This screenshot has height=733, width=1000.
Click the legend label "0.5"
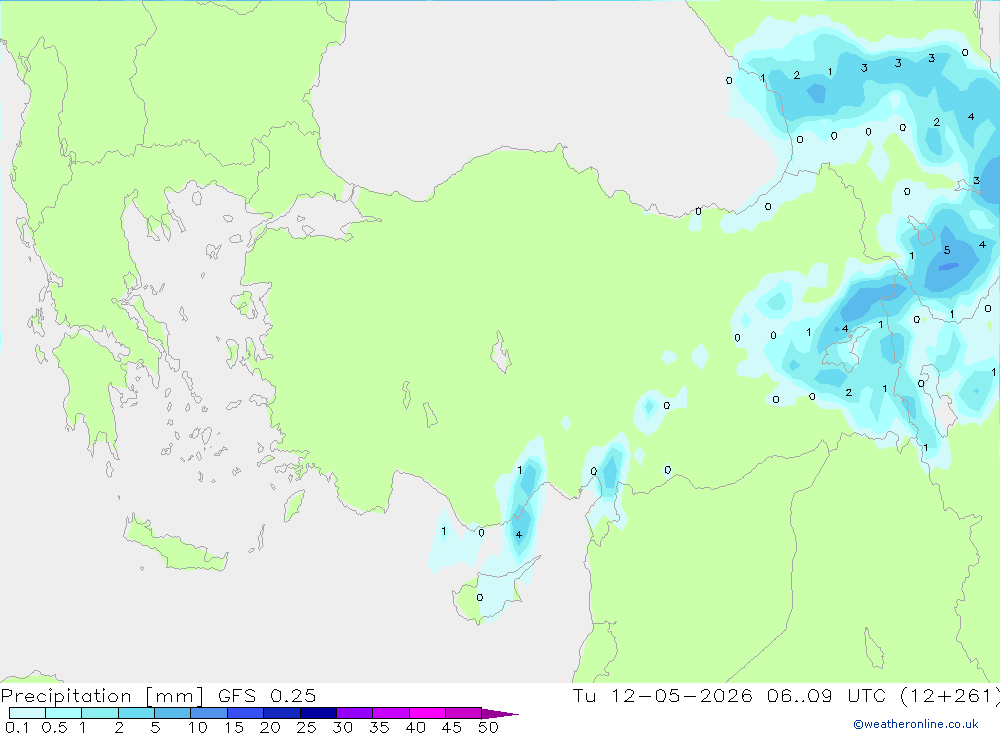point(54,727)
